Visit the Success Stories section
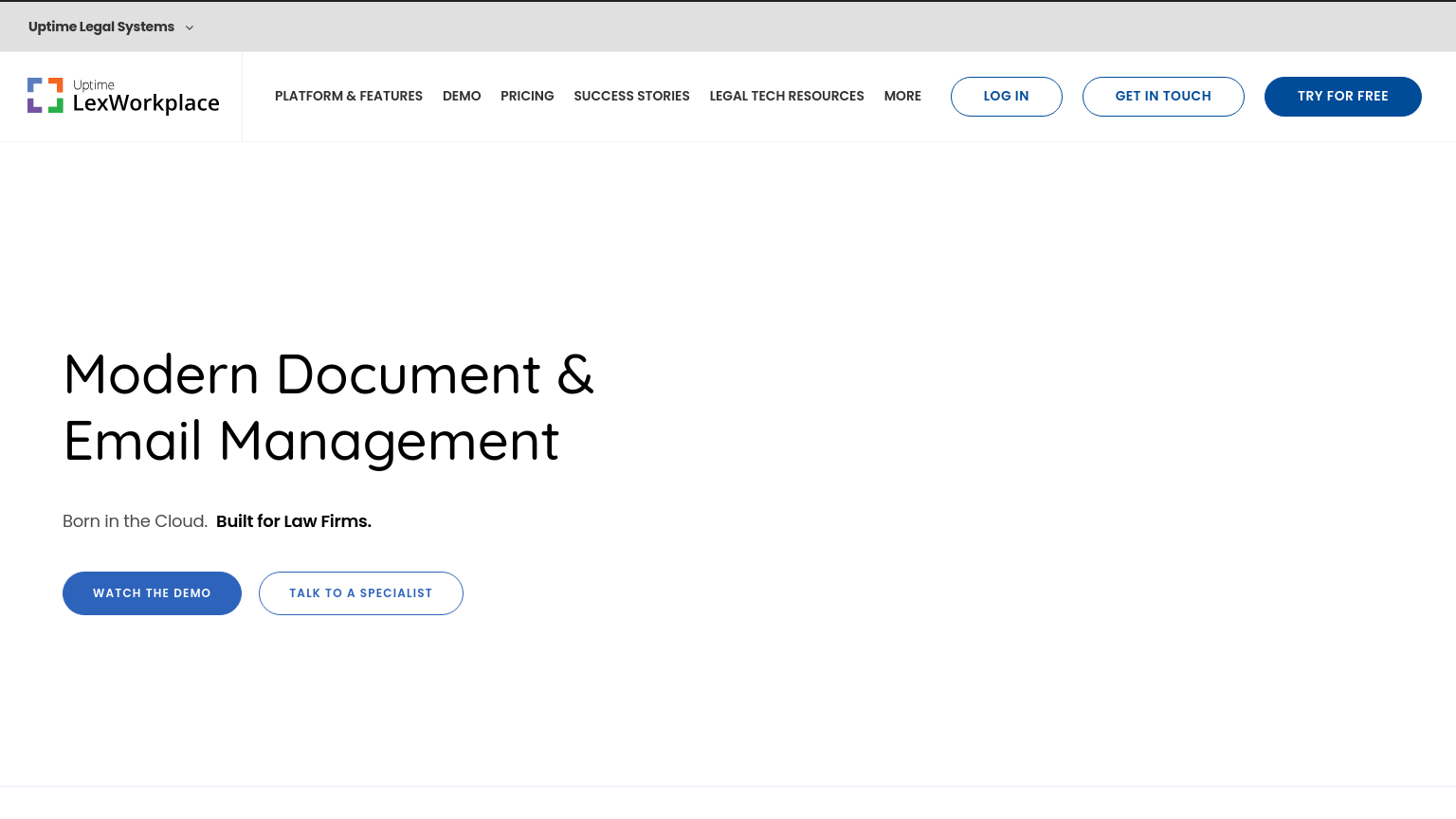 click(x=631, y=96)
